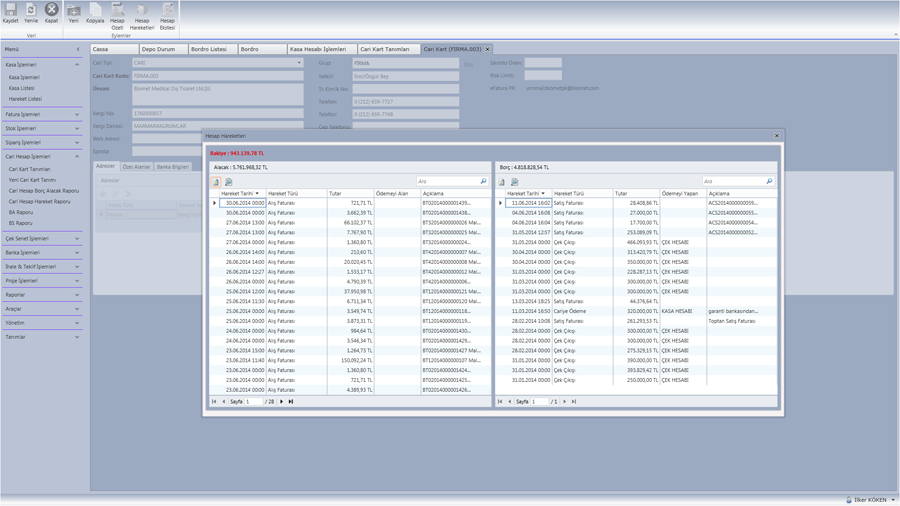Jump to last page of Alacak list
This screenshot has height=506, width=900.
[x=291, y=401]
